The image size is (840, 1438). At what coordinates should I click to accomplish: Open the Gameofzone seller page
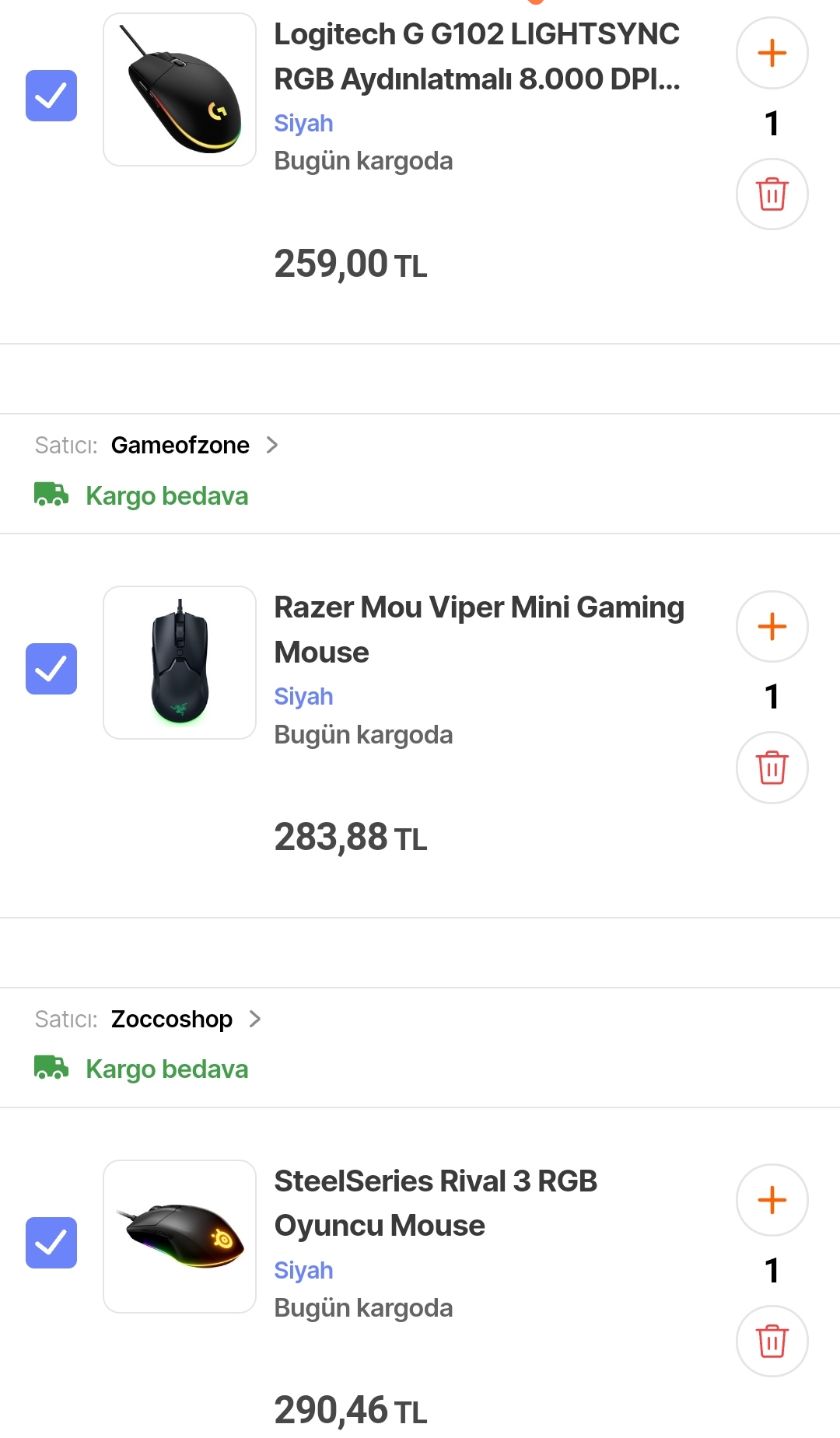point(180,445)
